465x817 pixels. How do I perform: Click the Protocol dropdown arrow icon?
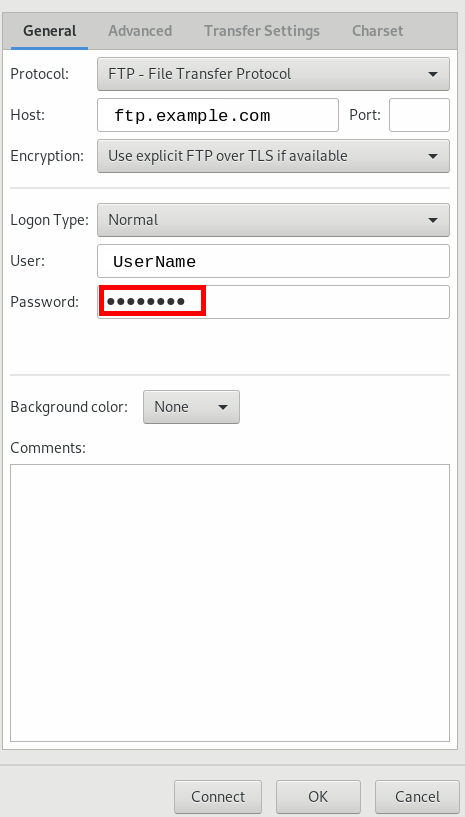pyautogui.click(x=432, y=75)
